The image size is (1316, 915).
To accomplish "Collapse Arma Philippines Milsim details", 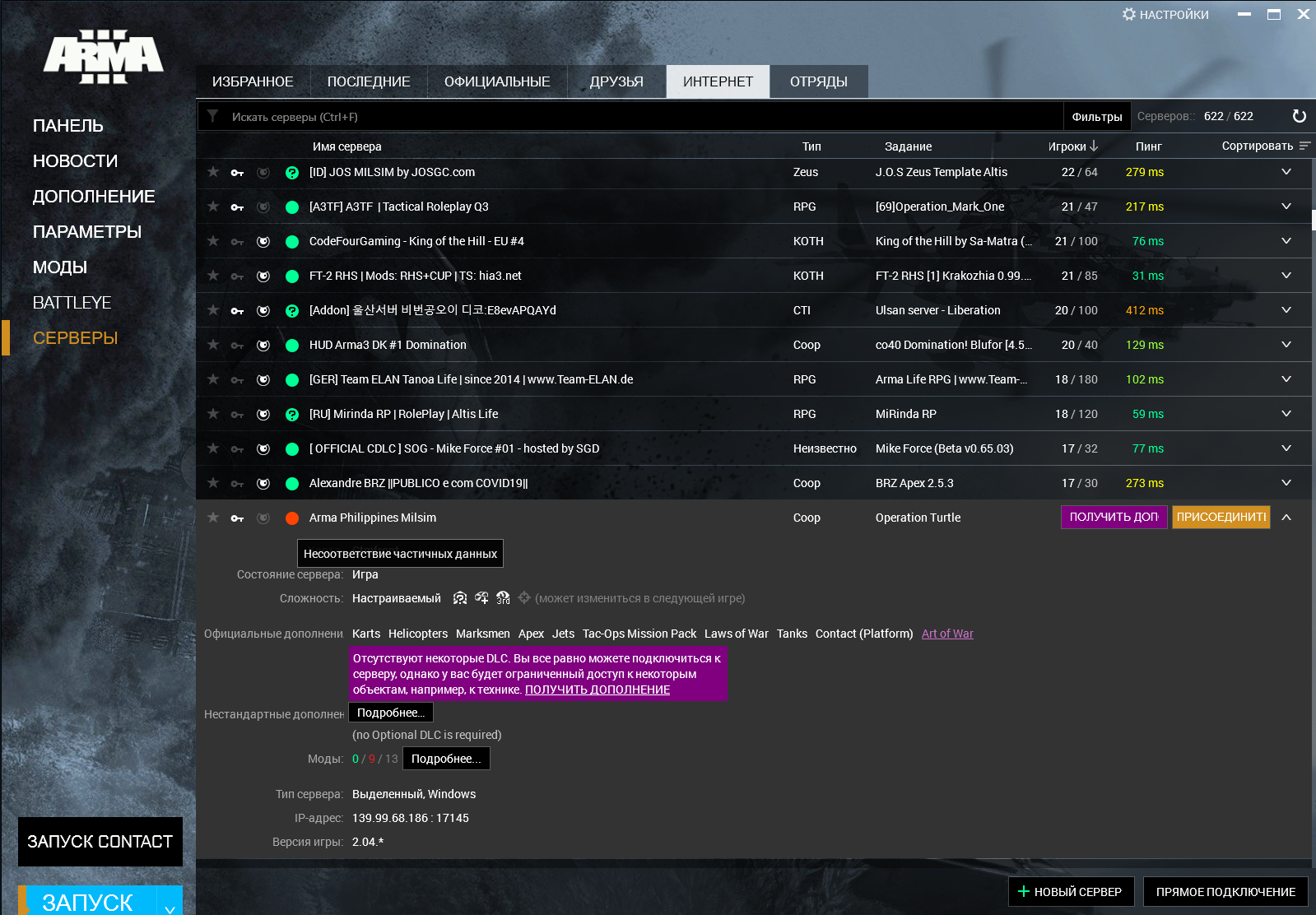I will 1286,518.
